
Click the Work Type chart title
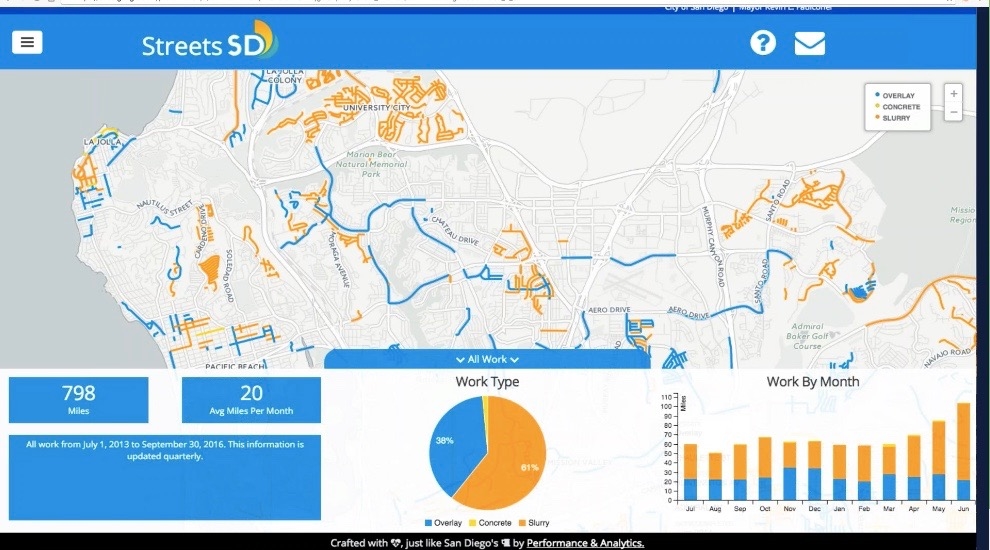487,381
